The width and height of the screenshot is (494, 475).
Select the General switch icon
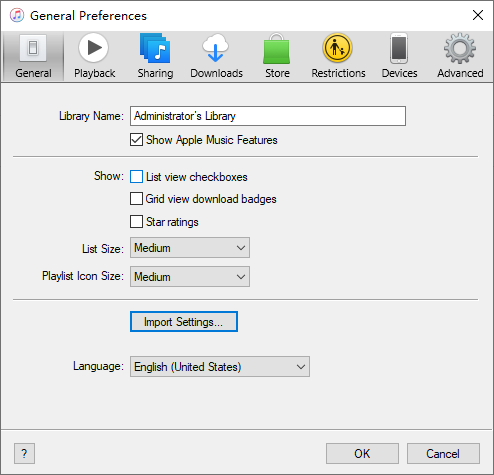pyautogui.click(x=33, y=48)
